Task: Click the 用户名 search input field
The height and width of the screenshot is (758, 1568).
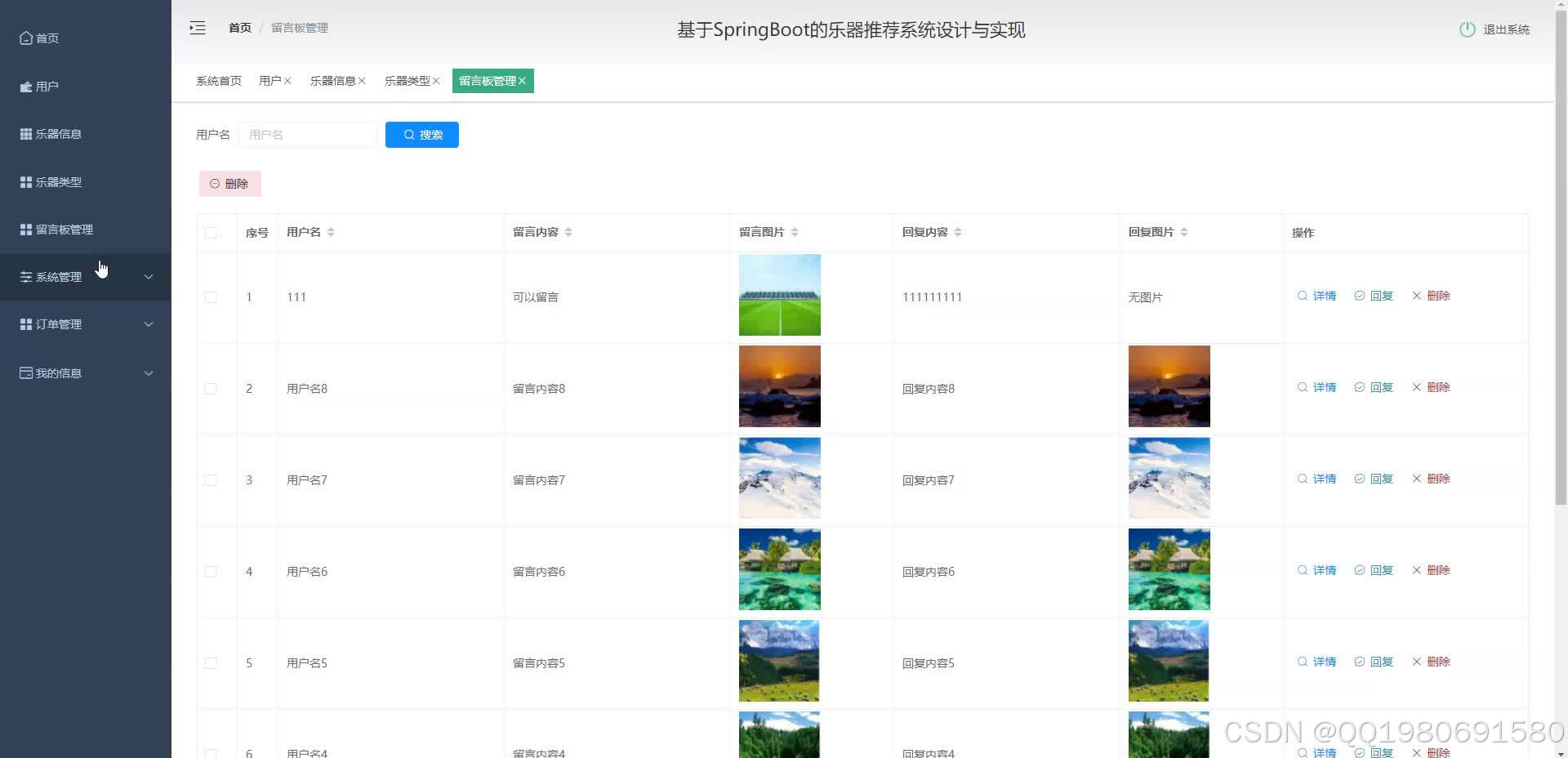Action: tap(308, 134)
